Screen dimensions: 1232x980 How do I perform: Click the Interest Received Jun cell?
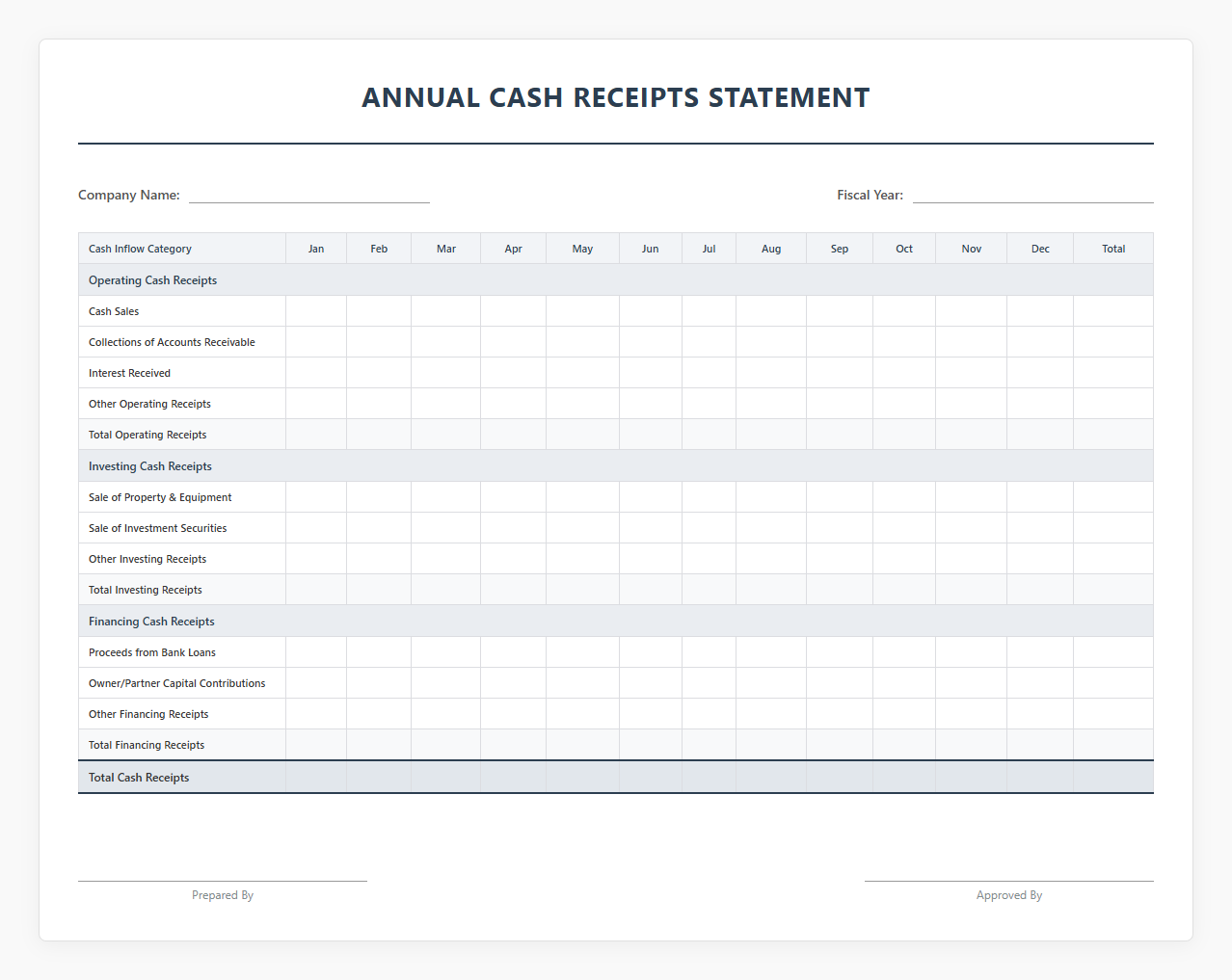[651, 373]
